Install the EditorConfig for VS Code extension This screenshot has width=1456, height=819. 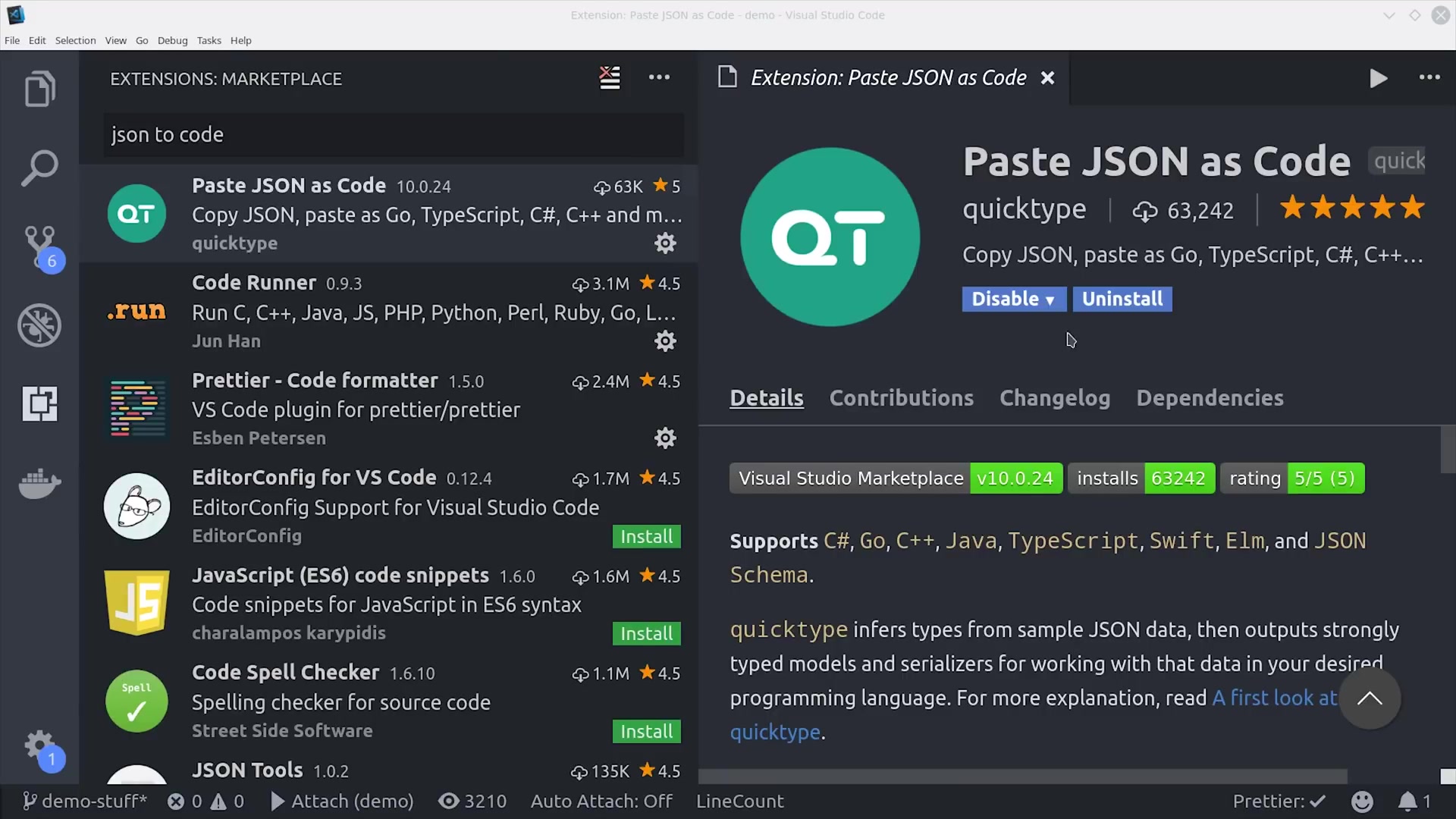(x=645, y=536)
